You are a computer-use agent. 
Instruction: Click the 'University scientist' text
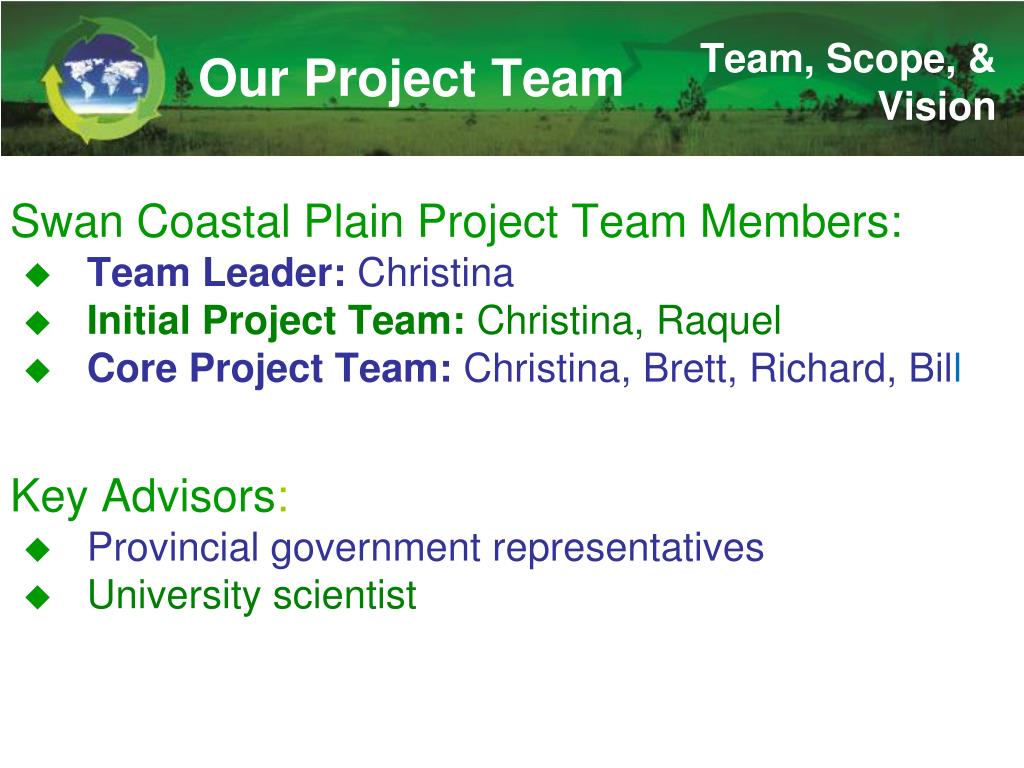coord(252,596)
